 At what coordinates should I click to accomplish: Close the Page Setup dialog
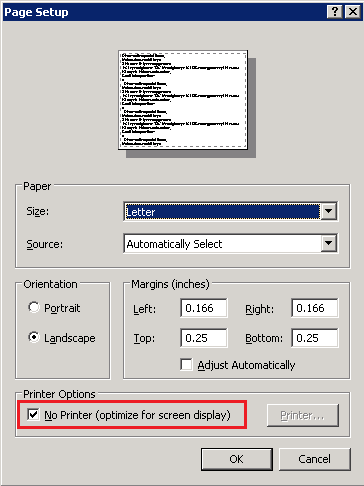coord(353,12)
